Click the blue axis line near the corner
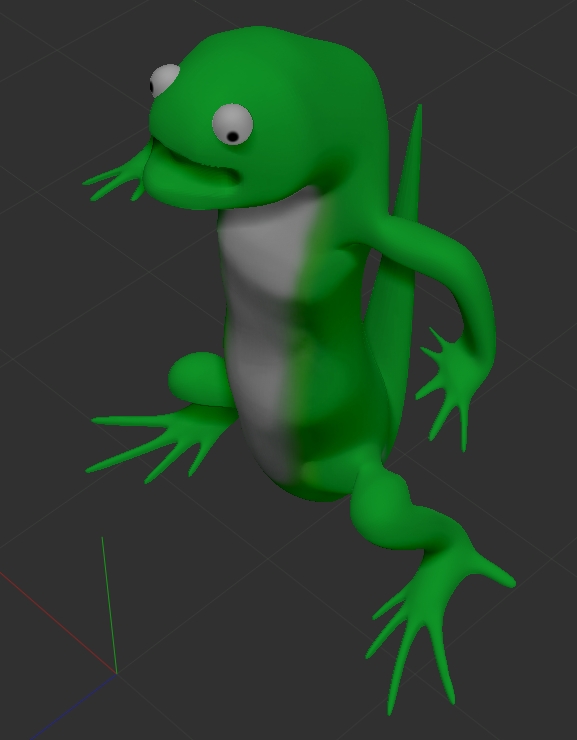Image resolution: width=577 pixels, height=740 pixels. pos(73,706)
